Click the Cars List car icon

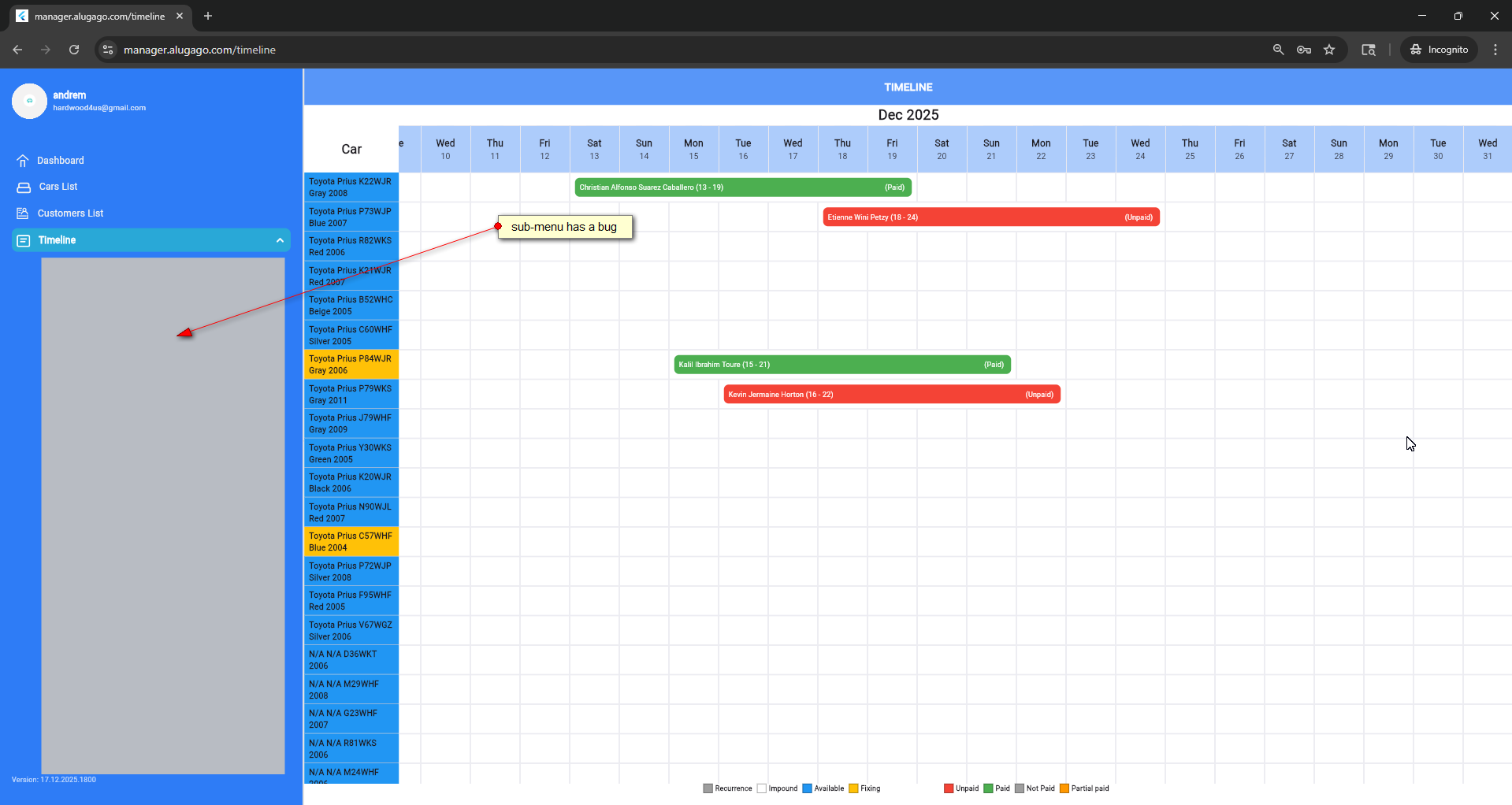24,187
